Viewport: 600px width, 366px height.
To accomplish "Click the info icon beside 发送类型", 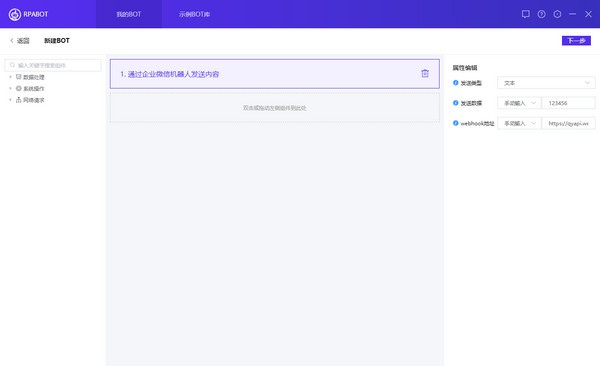I will (455, 83).
